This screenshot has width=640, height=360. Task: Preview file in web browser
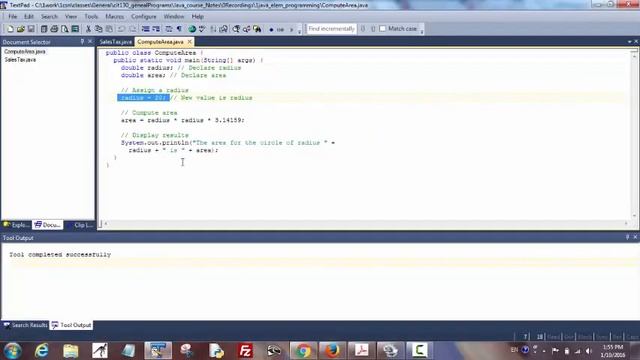point(192,29)
